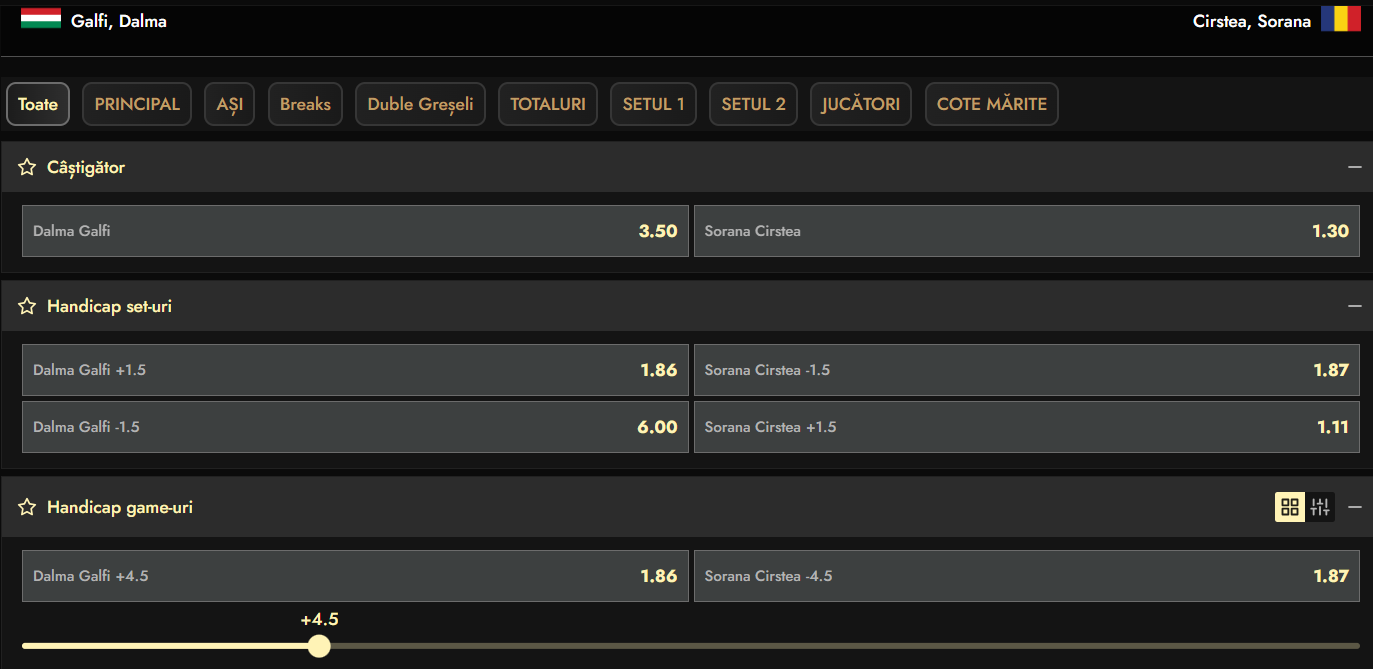Viewport: 1373px width, 669px height.
Task: Select Sorana Cirstea +1.5 sets at 1.11
Action: pos(1026,427)
